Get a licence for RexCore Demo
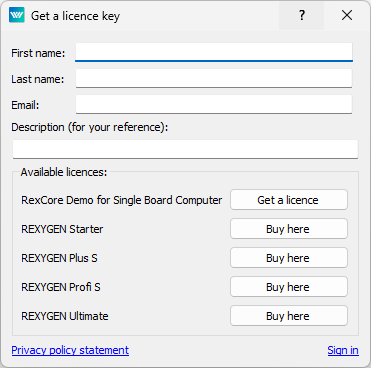 click(289, 200)
